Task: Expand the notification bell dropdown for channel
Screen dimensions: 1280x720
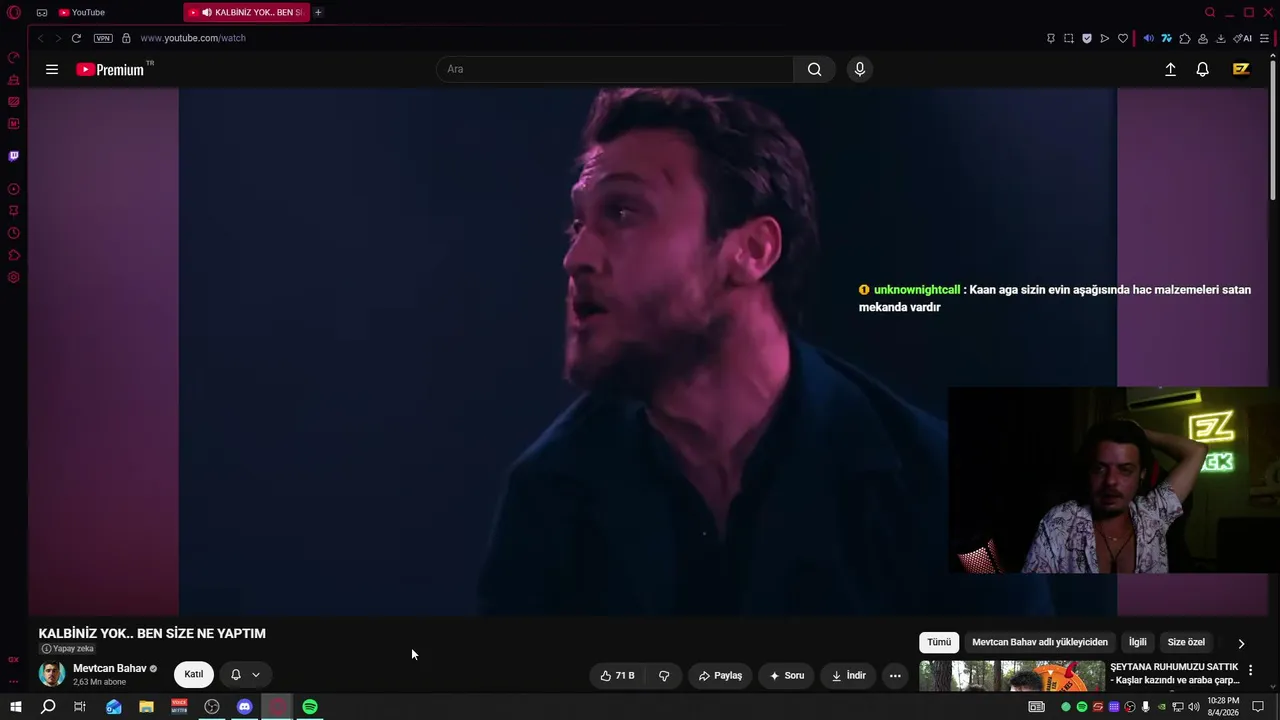Action: click(245, 675)
